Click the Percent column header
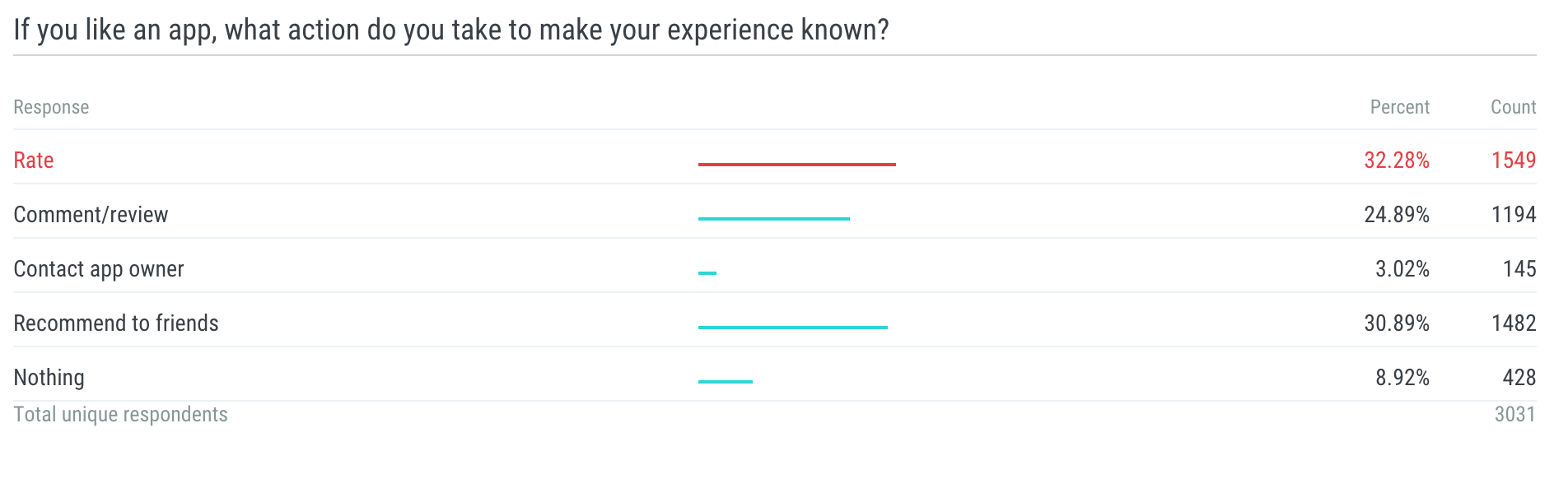Viewport: 1568px width, 479px height. point(1399,108)
